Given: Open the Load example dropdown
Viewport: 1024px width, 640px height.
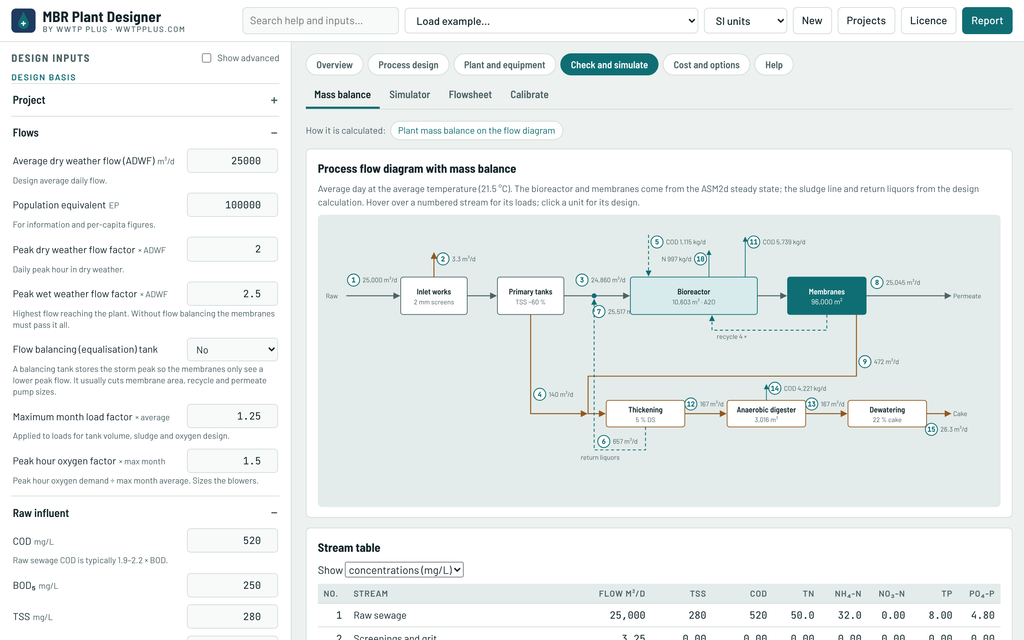Looking at the screenshot, I should coord(551,21).
